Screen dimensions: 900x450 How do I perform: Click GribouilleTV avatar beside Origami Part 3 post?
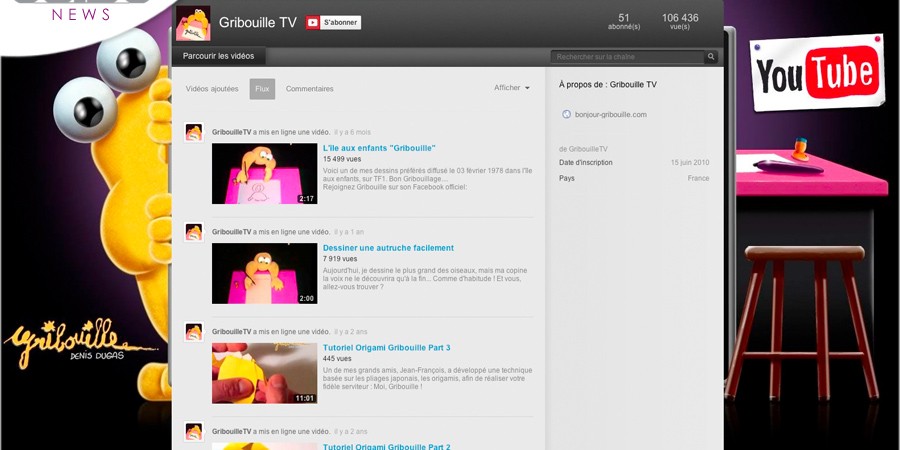click(x=193, y=332)
